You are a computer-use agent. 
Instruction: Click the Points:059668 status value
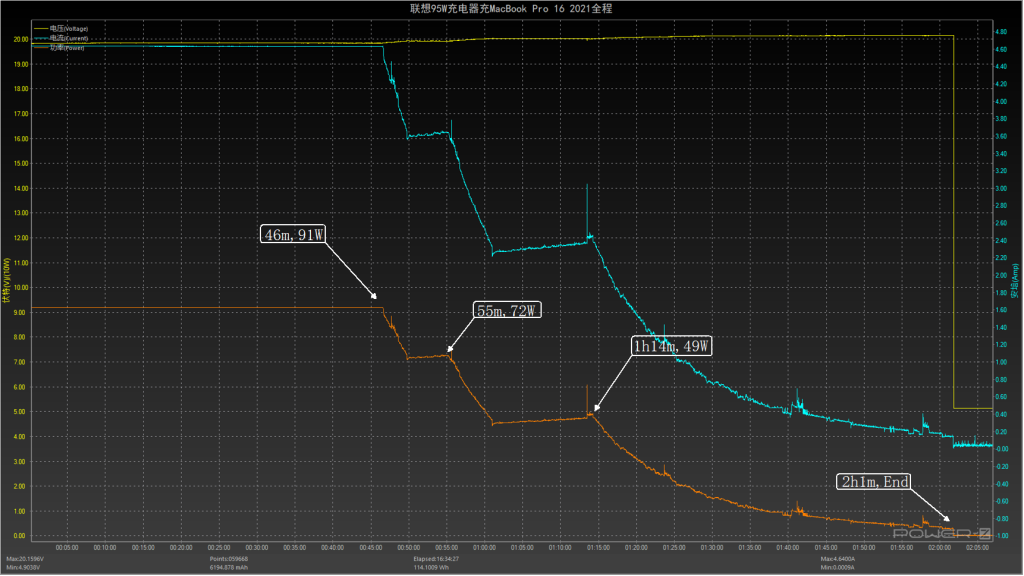[x=229, y=559]
